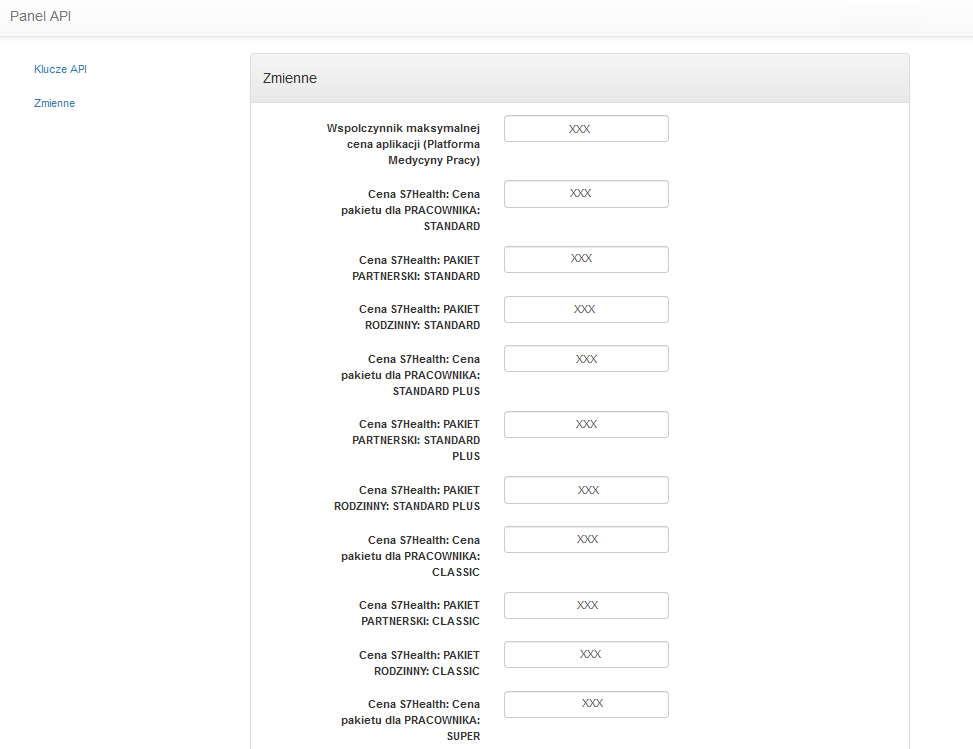
Task: Select the label Cena S7Health PAKIET PARTNERSKI: STANDARD
Action: point(420,267)
